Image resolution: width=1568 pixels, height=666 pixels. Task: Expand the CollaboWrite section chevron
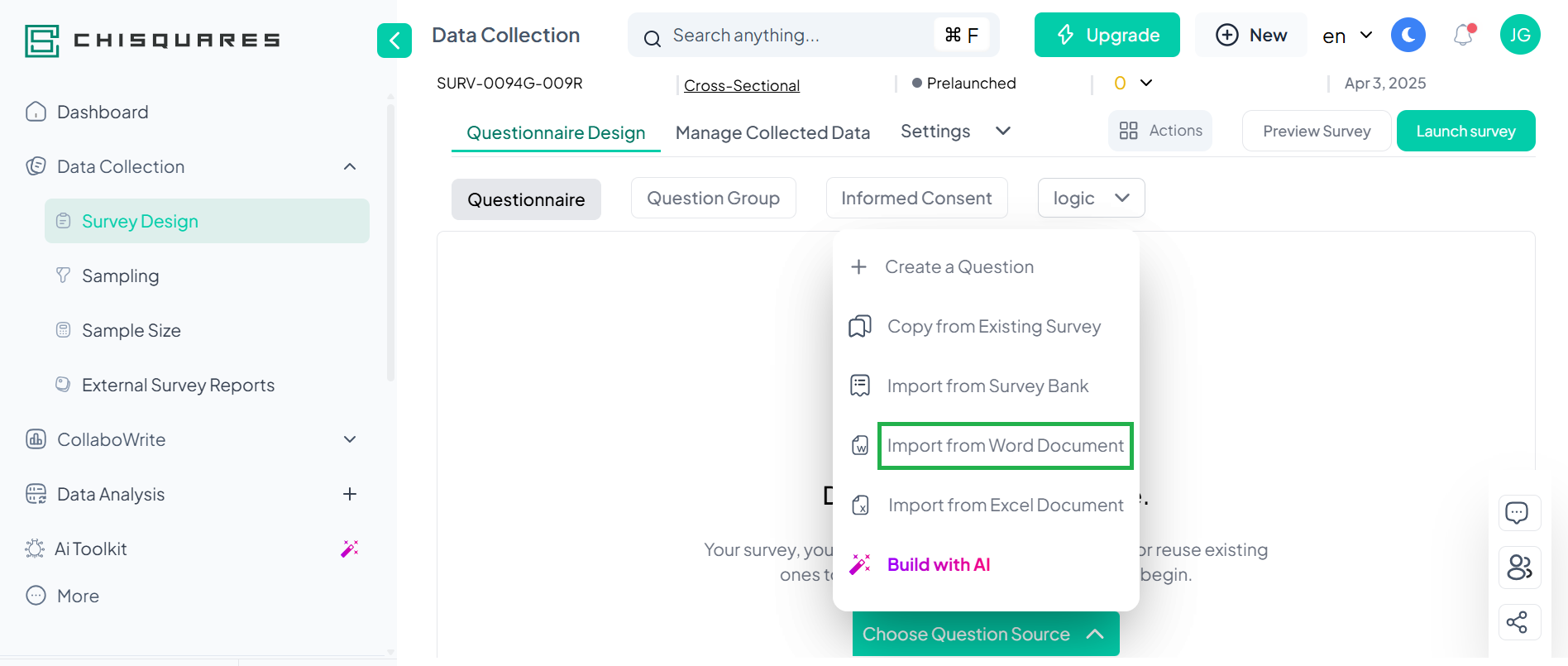click(x=350, y=439)
